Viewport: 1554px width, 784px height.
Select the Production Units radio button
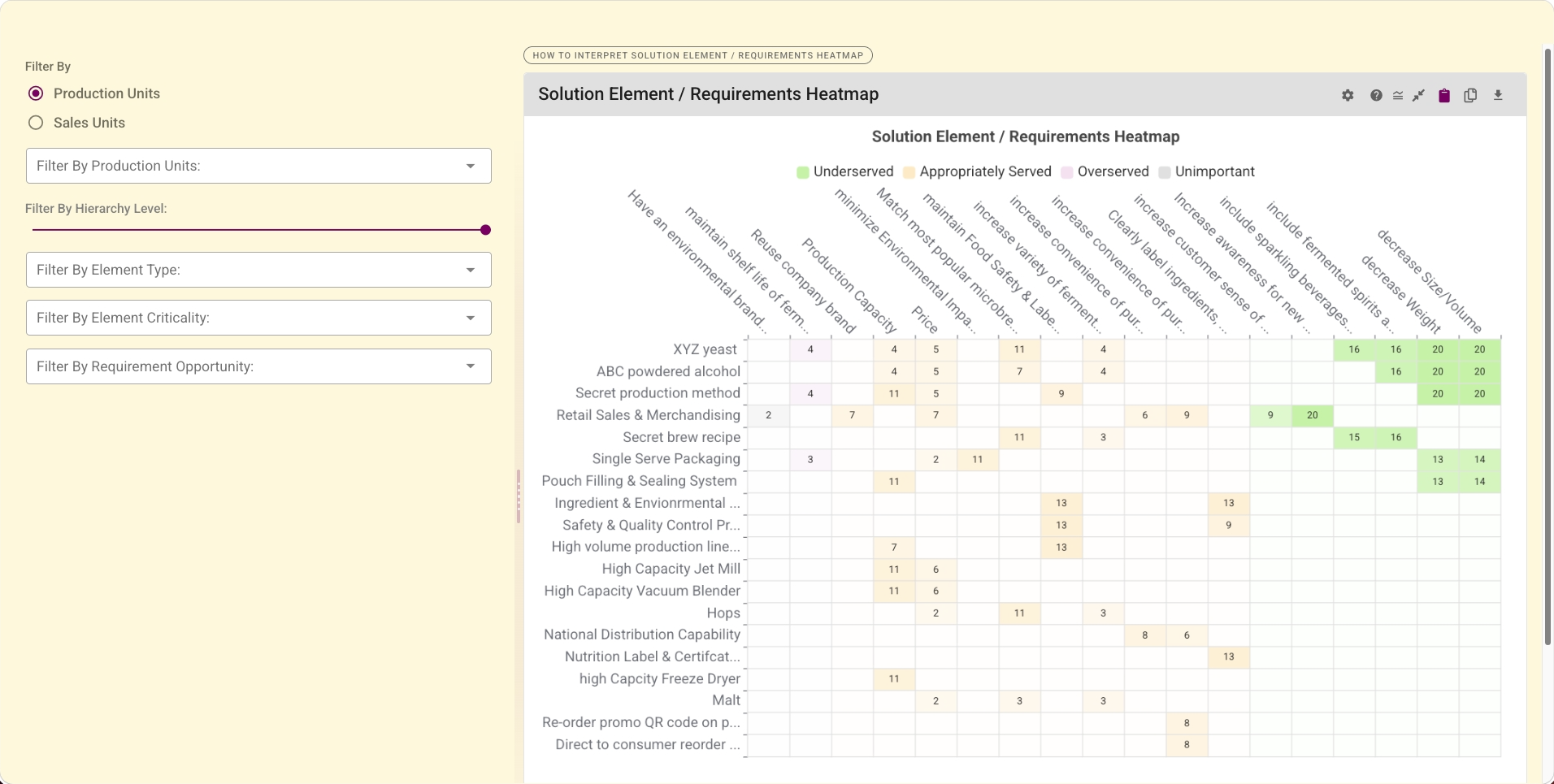(x=36, y=93)
